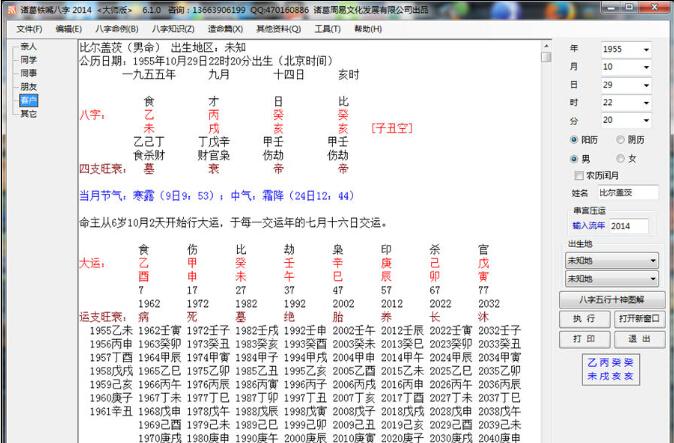
Task: Open the first 出生地 dropdown
Action: tap(611, 260)
